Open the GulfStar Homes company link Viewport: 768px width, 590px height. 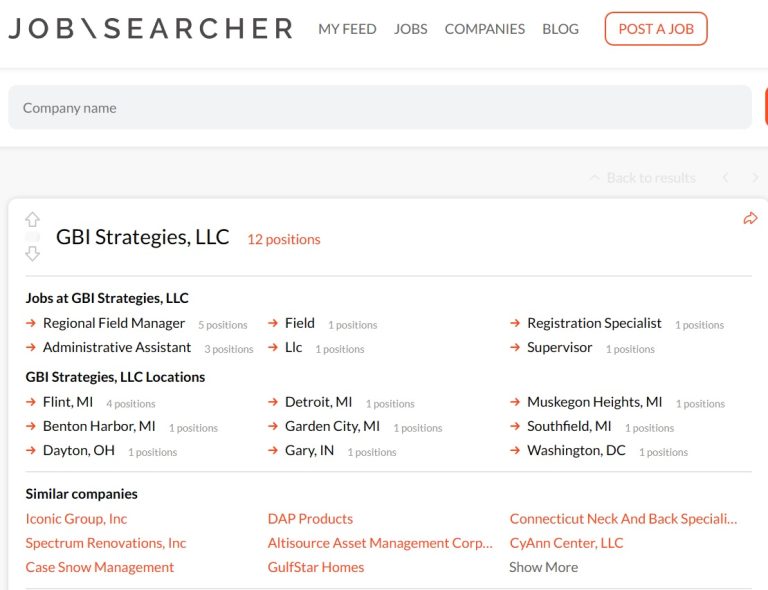(x=316, y=567)
